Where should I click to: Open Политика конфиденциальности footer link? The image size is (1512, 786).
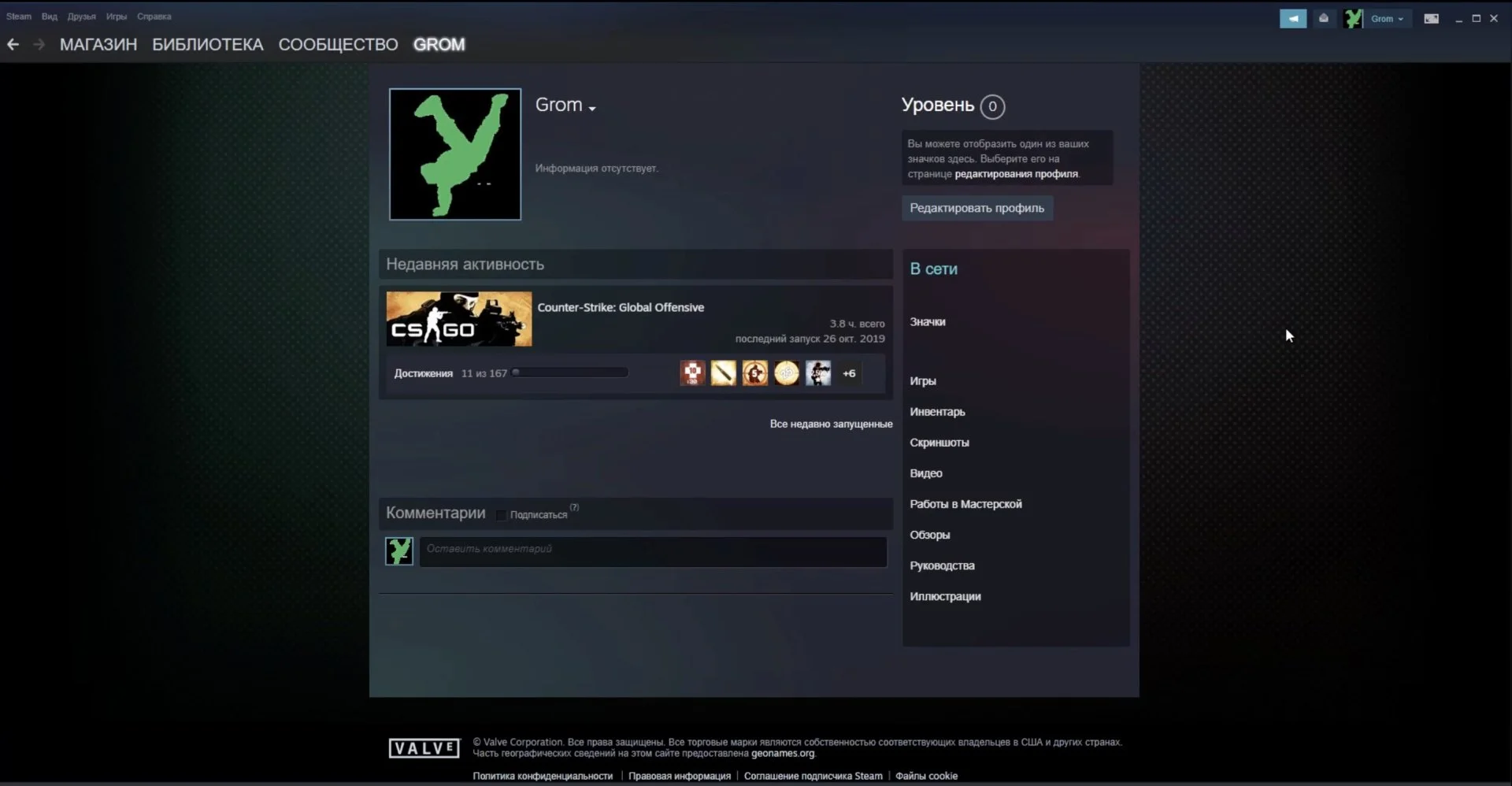point(543,776)
